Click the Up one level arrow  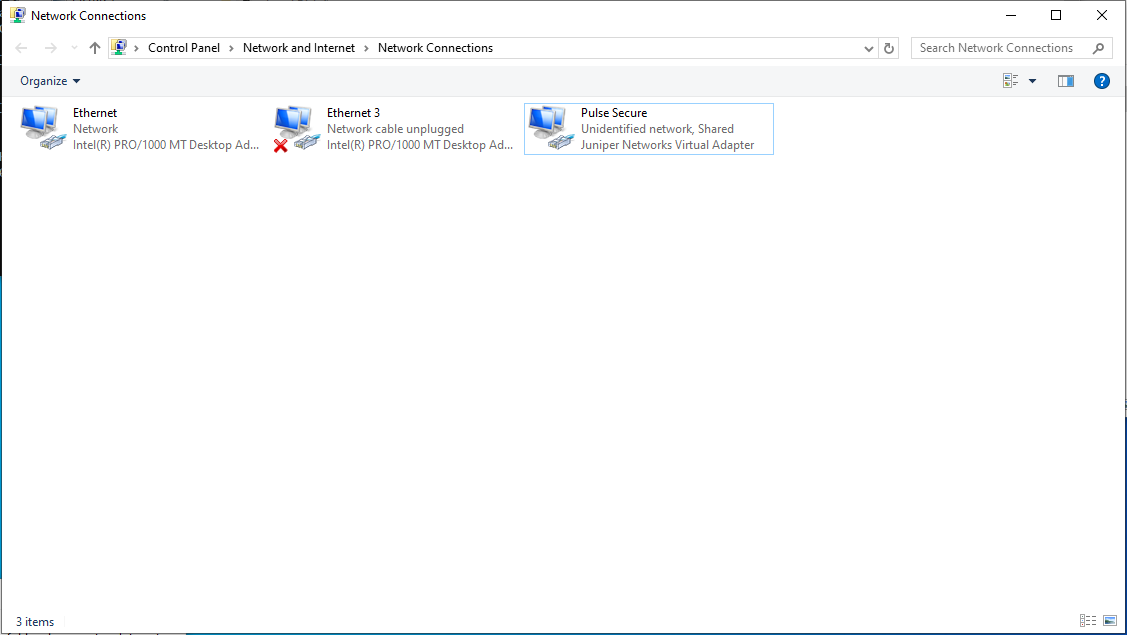click(94, 47)
